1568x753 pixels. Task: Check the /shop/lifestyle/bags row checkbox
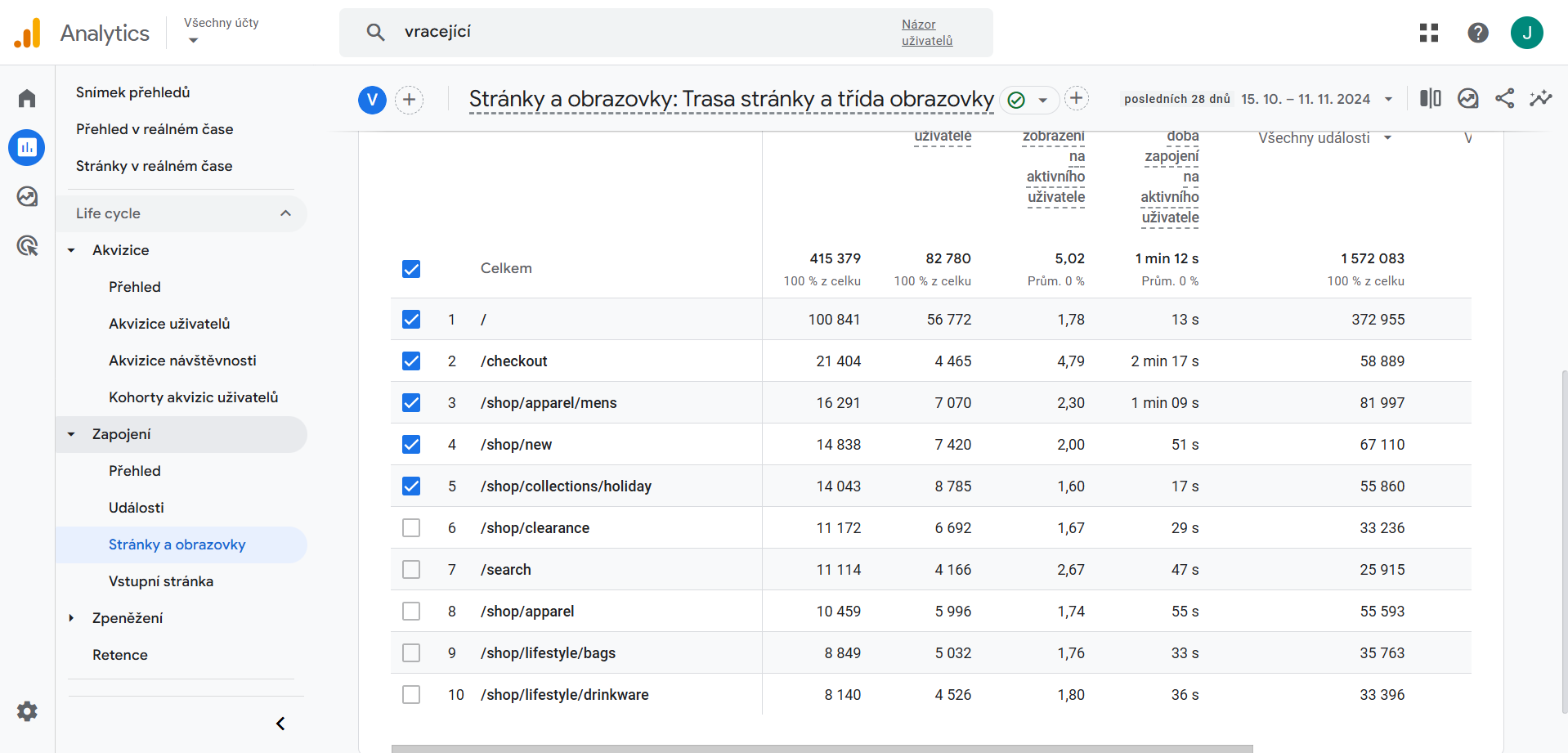pos(411,653)
